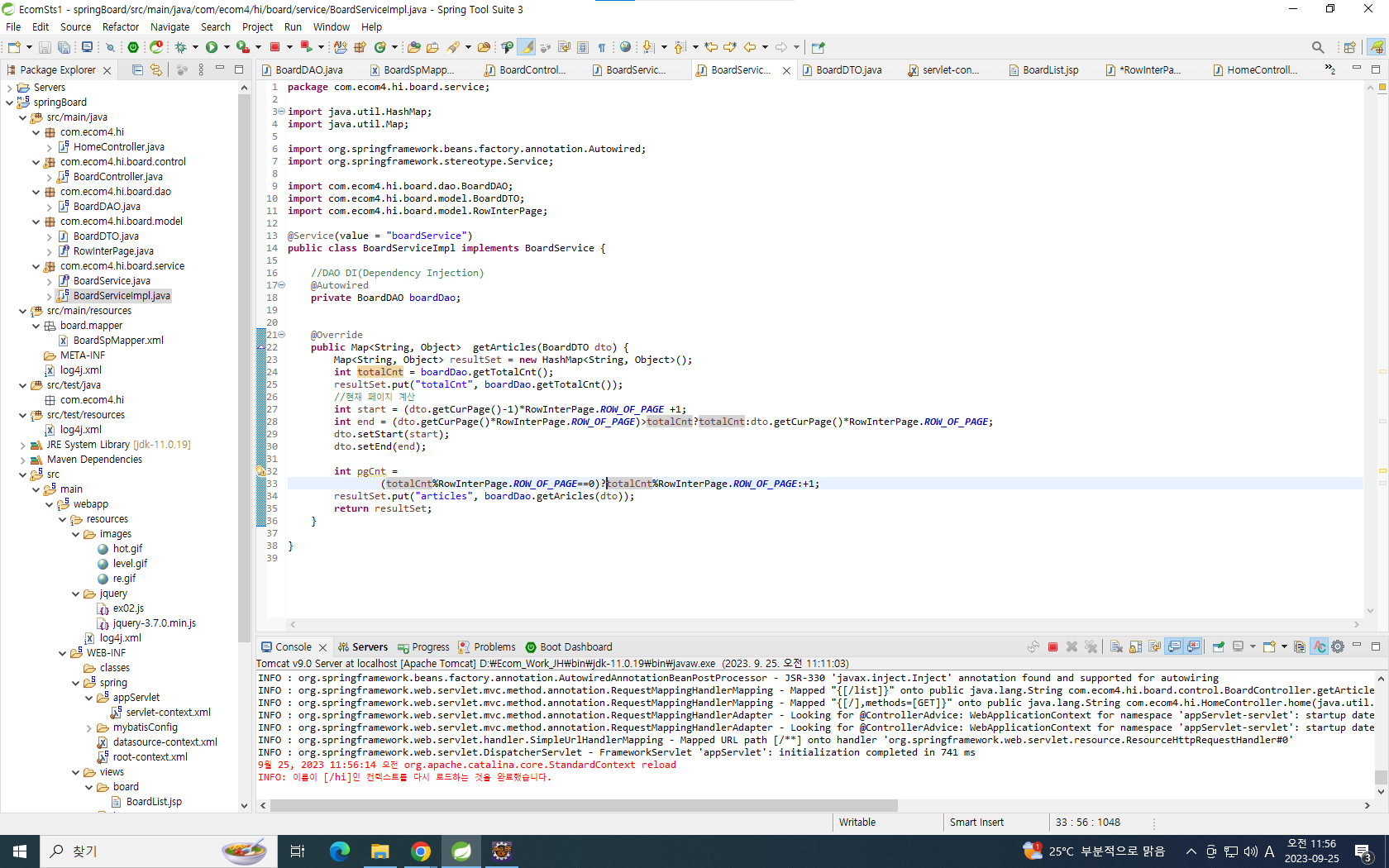Open the Debug dropdown arrow
Viewport: 1389px width, 868px height.
tap(195, 47)
